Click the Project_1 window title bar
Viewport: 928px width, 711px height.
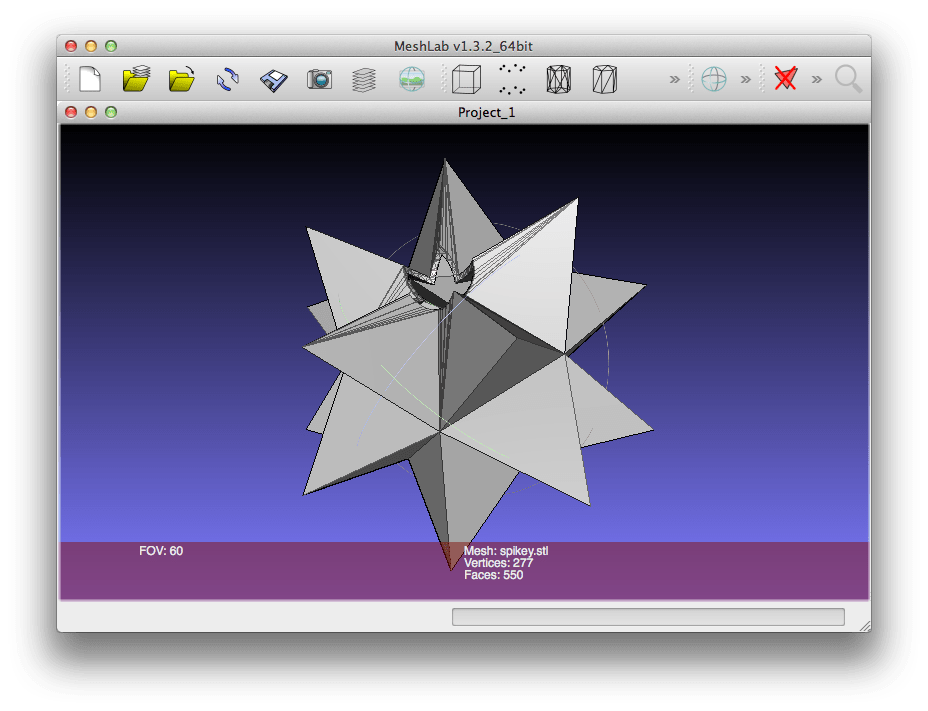click(x=487, y=113)
